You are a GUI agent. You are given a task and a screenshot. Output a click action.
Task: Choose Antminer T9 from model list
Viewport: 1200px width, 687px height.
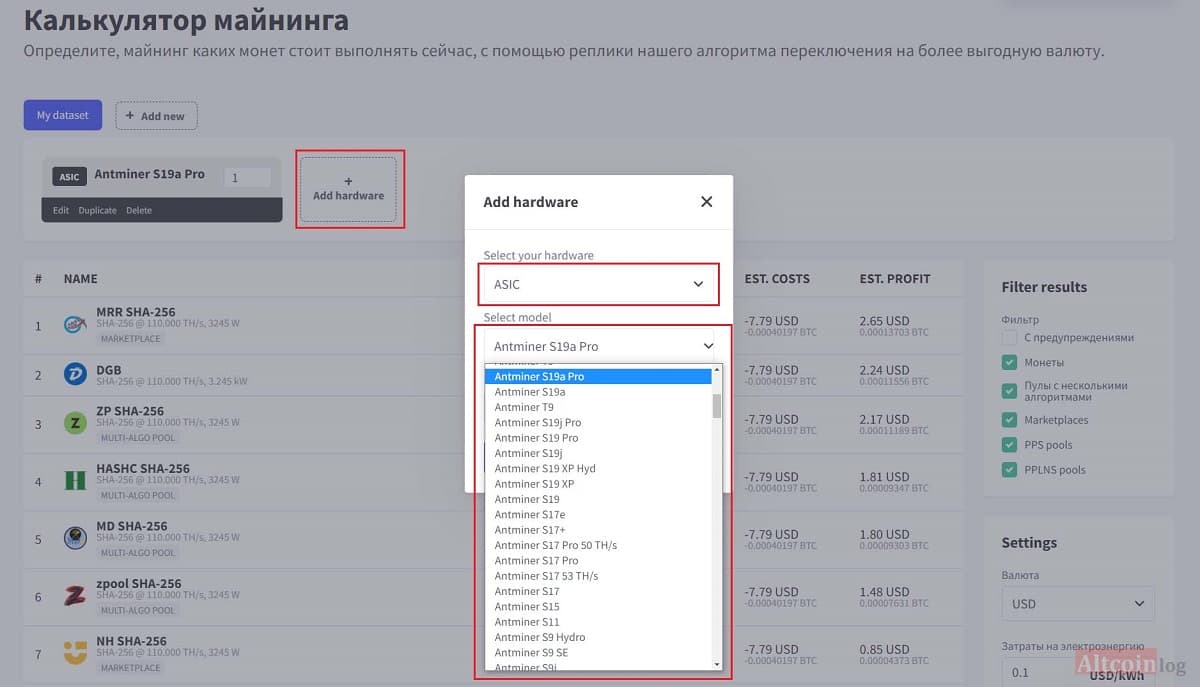point(597,407)
